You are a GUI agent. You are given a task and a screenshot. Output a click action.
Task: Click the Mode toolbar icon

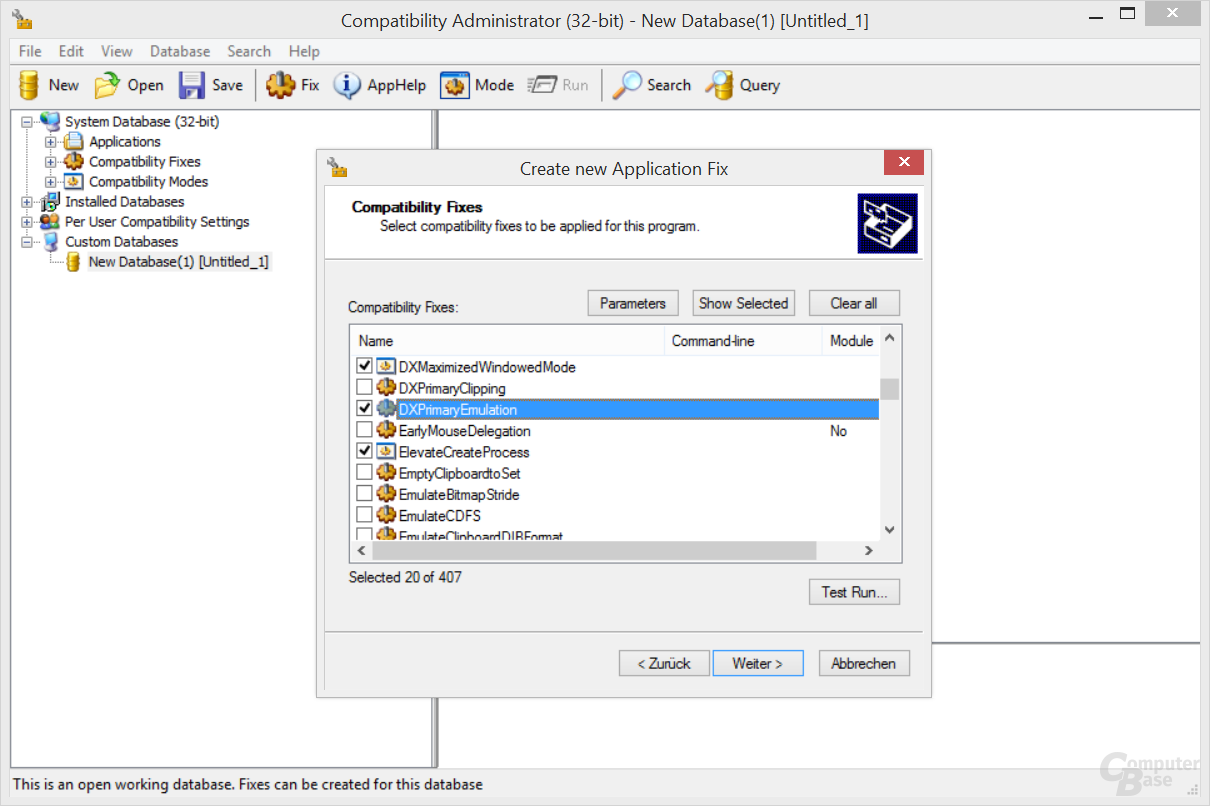pos(455,85)
